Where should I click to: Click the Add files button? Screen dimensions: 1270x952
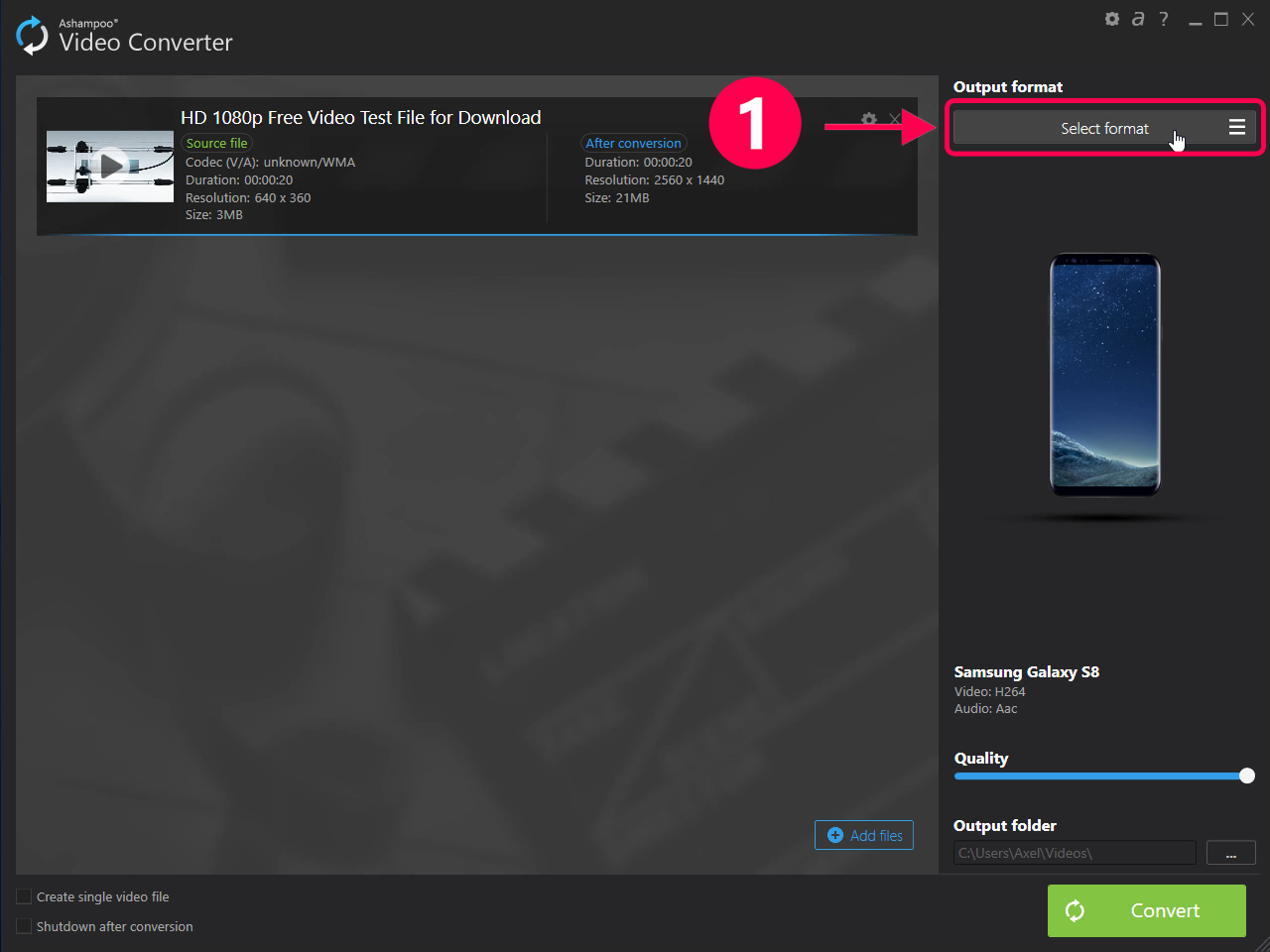[x=864, y=835]
